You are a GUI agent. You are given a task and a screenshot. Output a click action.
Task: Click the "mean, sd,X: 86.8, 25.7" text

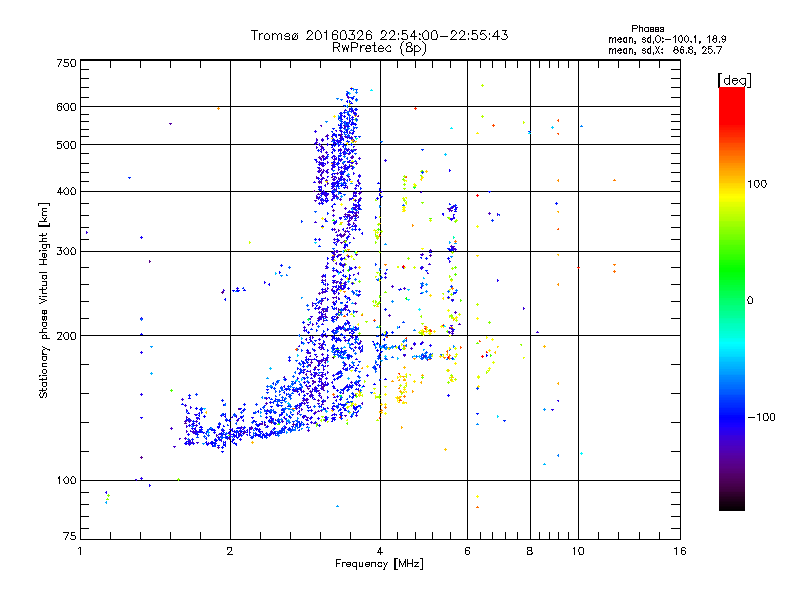(665, 50)
